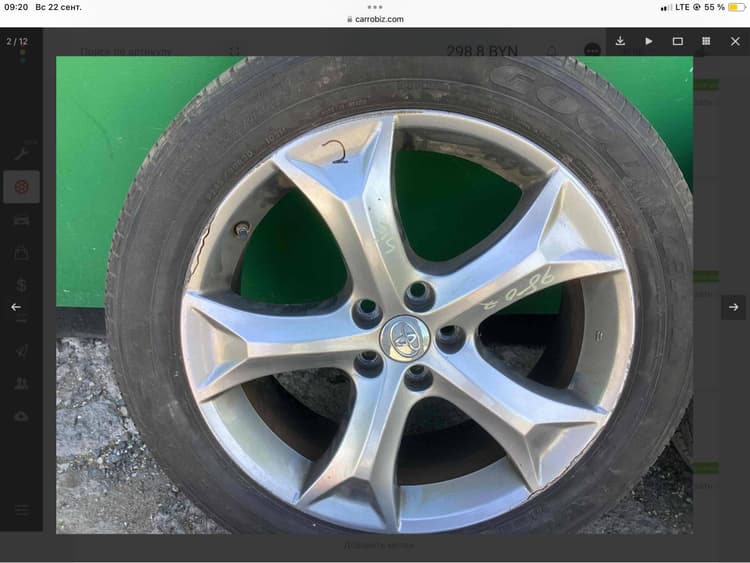Toggle fullscreen view of the lightbox
This screenshot has height=563, width=750.
(x=677, y=41)
